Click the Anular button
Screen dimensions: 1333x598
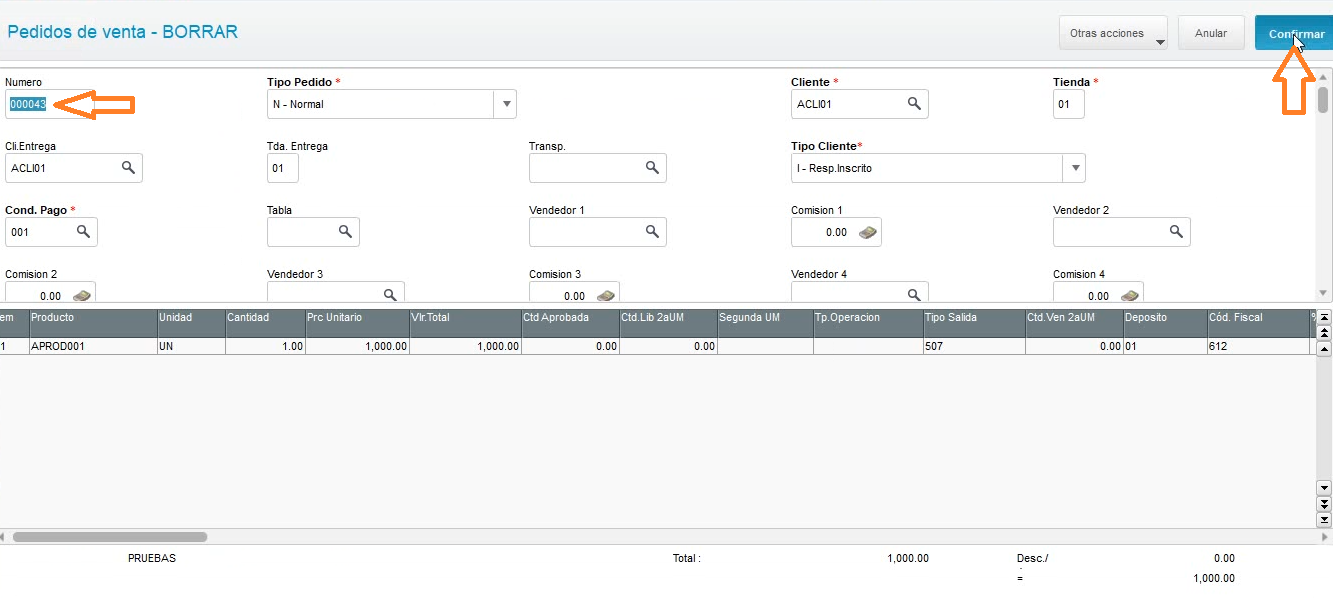pos(1211,33)
